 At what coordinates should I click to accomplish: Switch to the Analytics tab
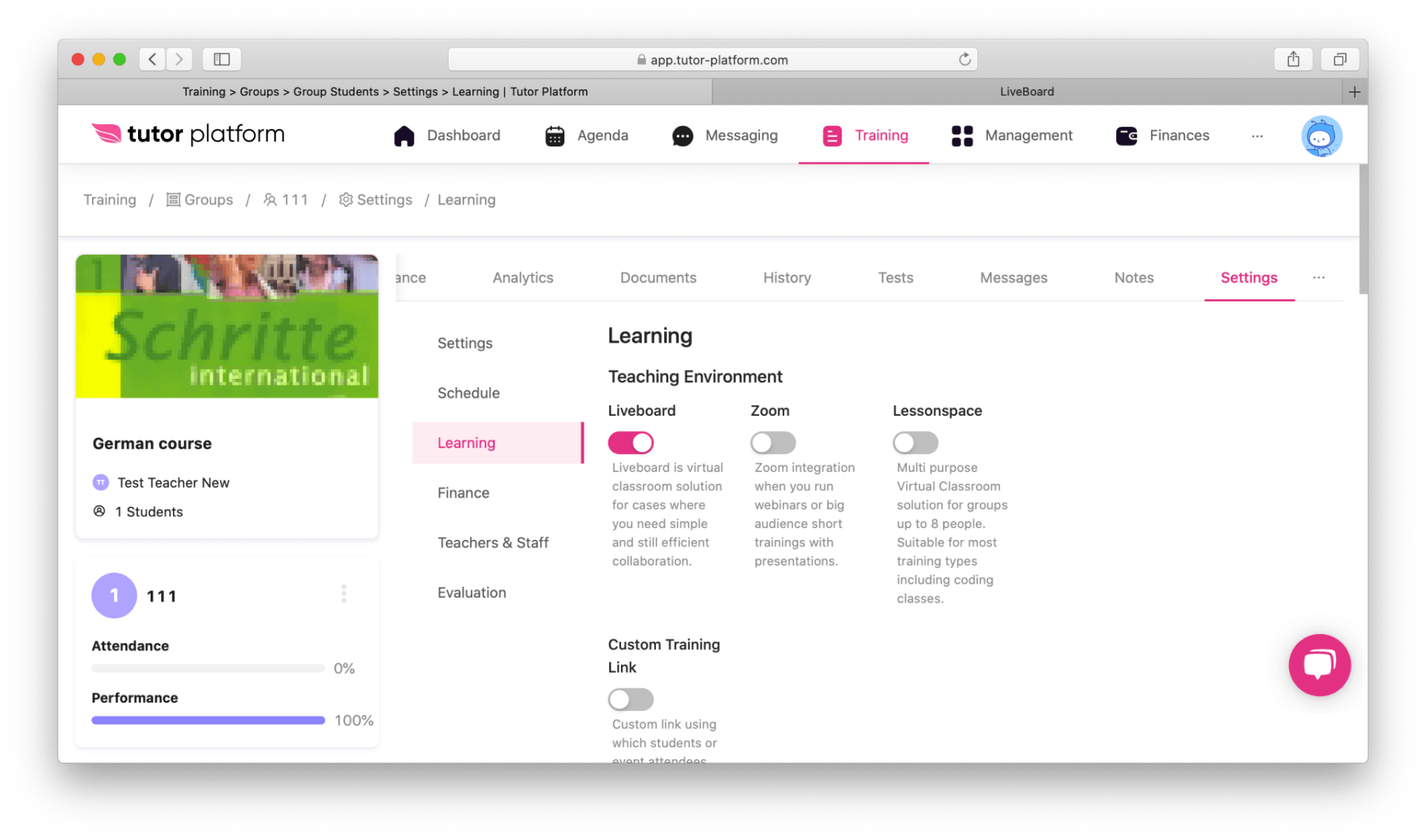(522, 277)
